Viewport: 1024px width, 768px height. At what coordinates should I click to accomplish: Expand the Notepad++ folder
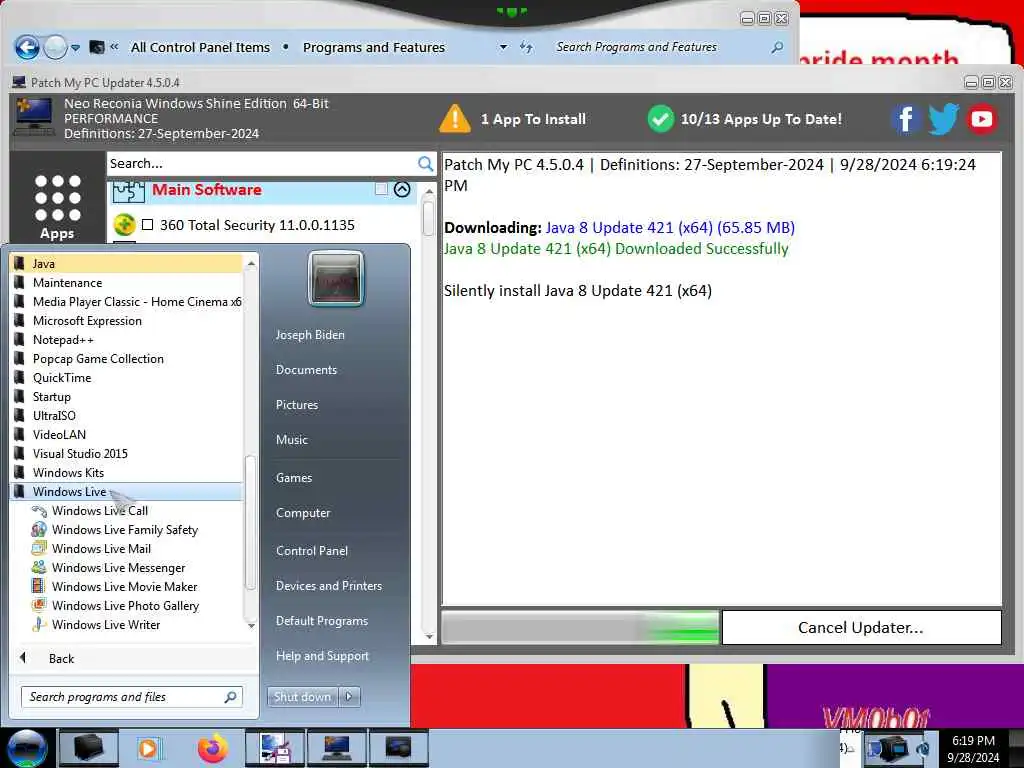click(126, 340)
